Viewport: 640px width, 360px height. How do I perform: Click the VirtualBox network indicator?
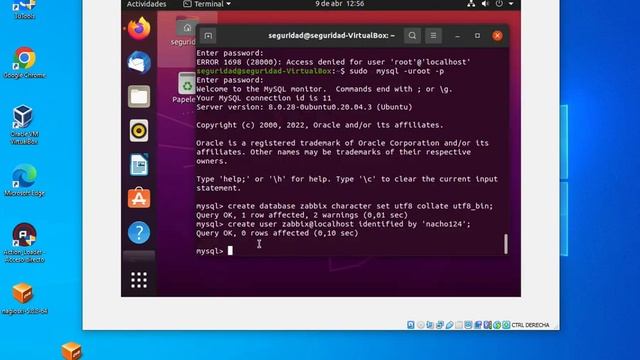440,325
